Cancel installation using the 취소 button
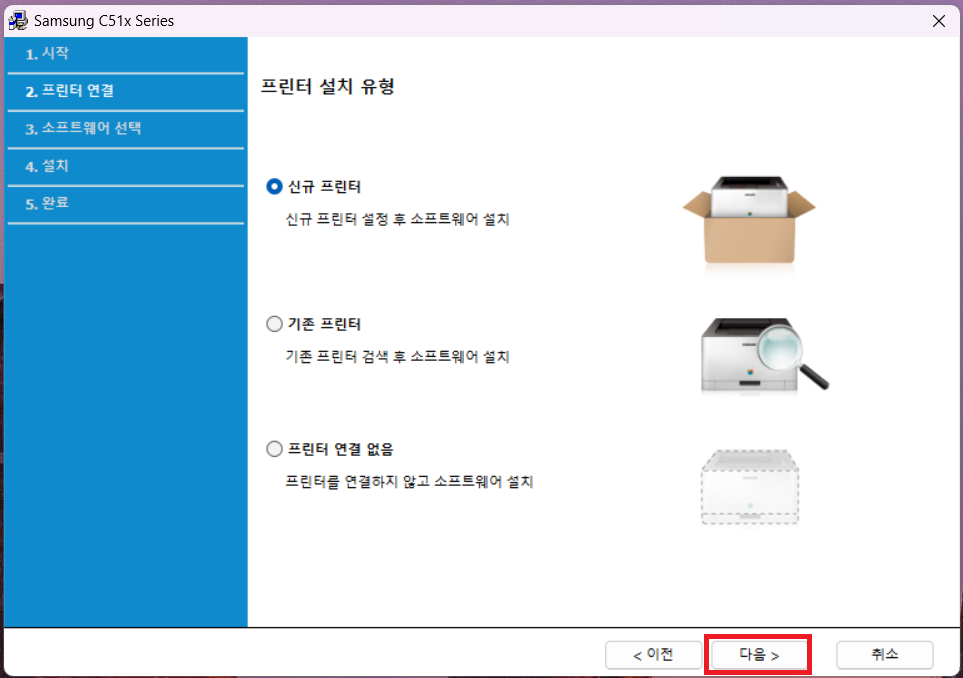 tap(885, 654)
